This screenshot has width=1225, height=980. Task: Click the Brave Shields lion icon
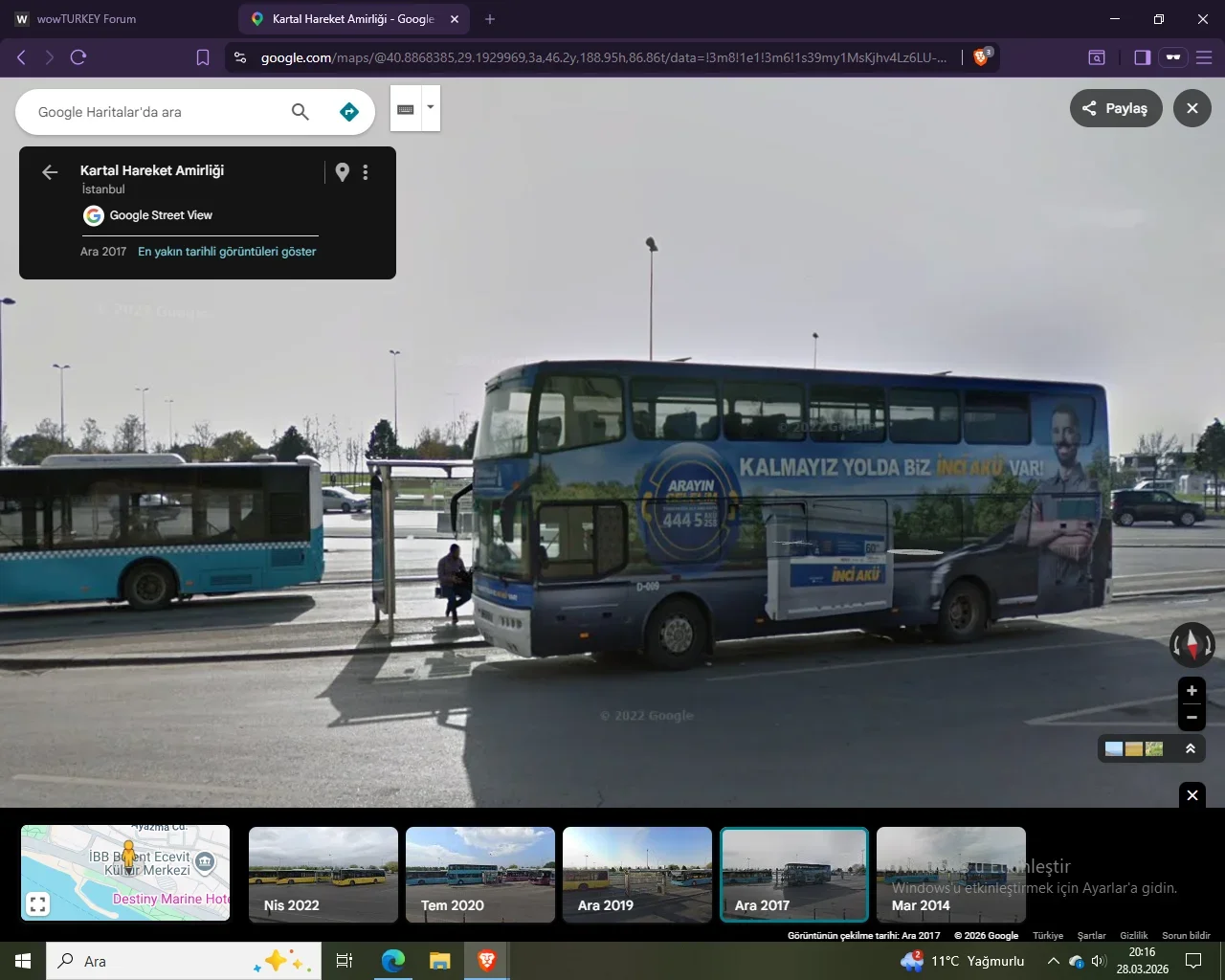(x=981, y=57)
